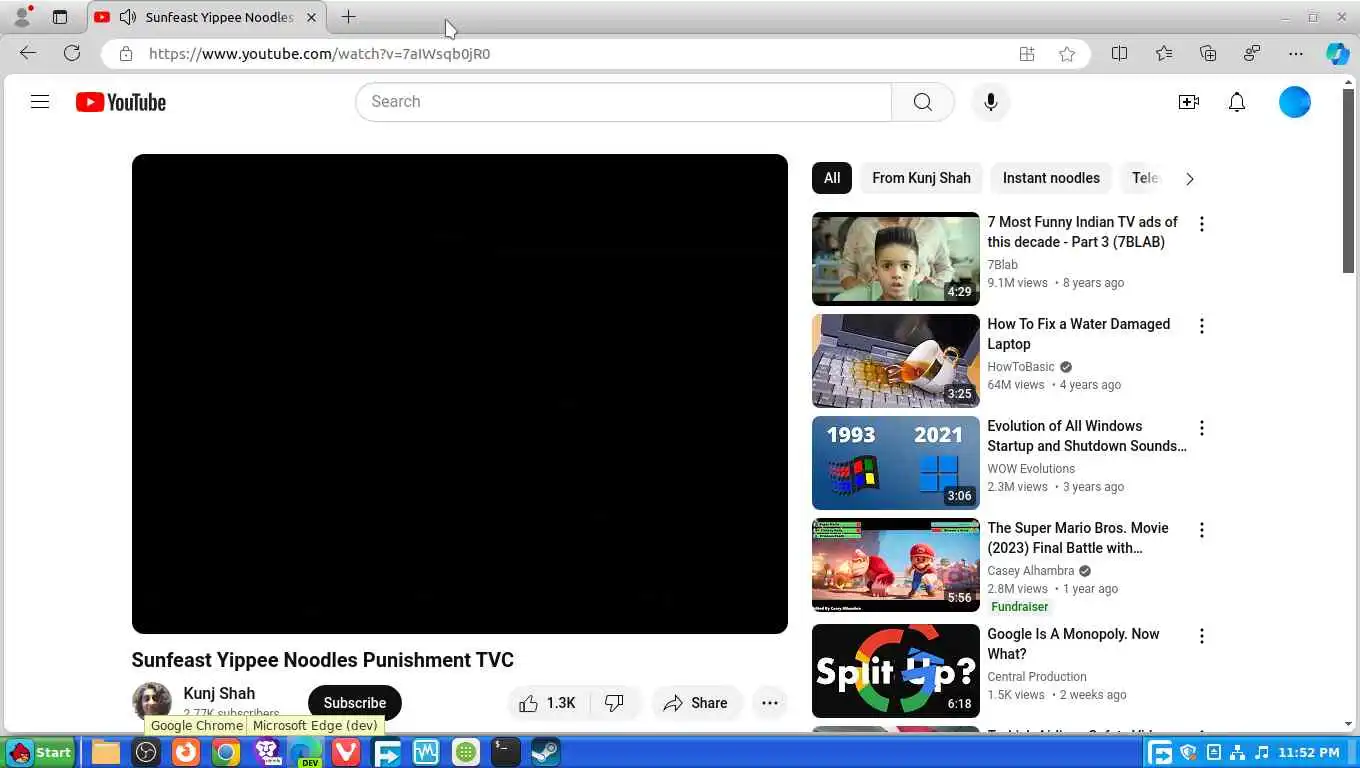Open Edge Collections
Image resolution: width=1360 pixels, height=768 pixels.
(x=1208, y=54)
